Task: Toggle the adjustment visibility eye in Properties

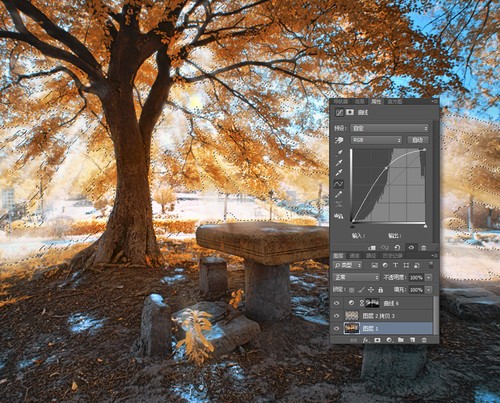Action: [x=411, y=247]
